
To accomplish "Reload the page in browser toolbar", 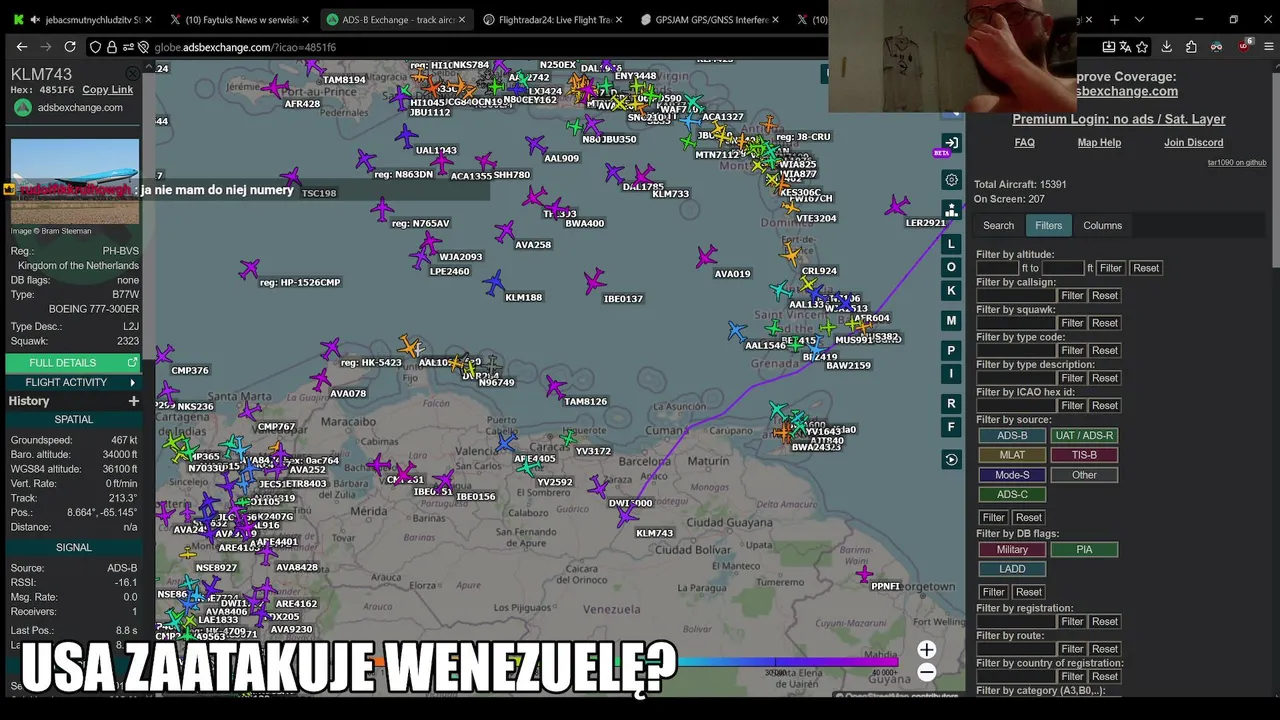I will click(x=70, y=47).
